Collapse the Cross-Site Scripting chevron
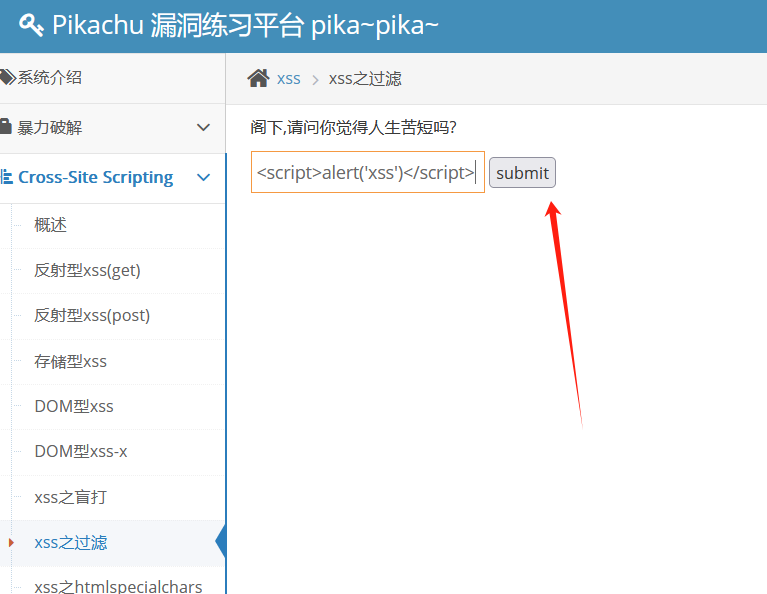Viewport: 767px width, 594px height. point(203,178)
